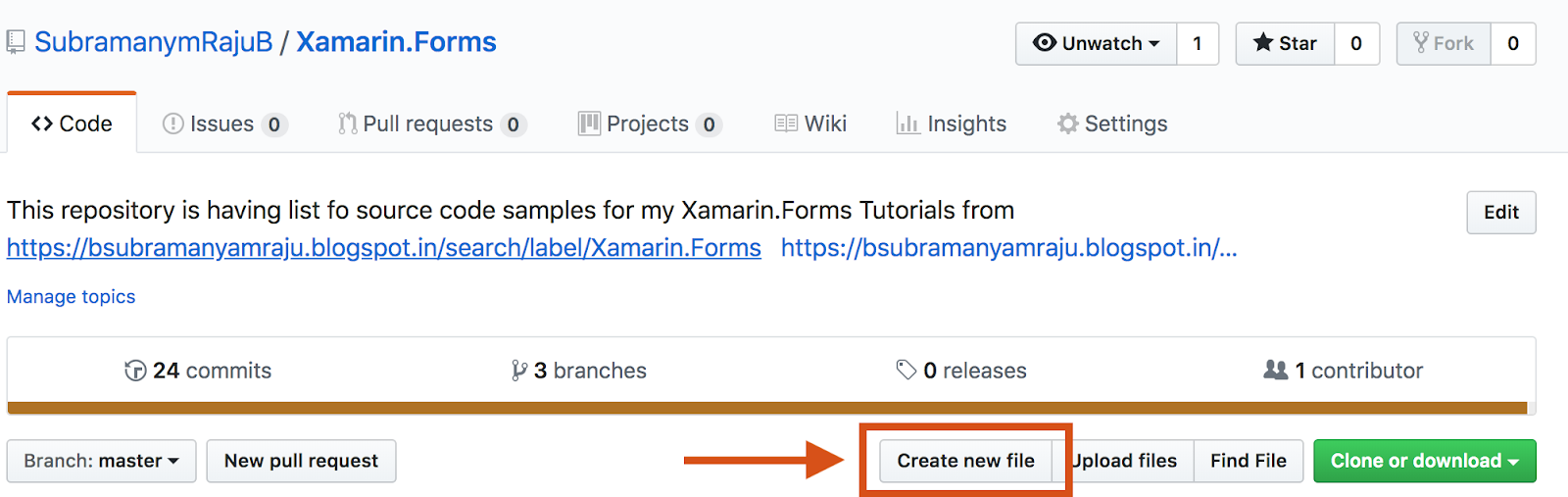Click the gear icon for Settings
Screen dimensions: 1568x497
1068,124
